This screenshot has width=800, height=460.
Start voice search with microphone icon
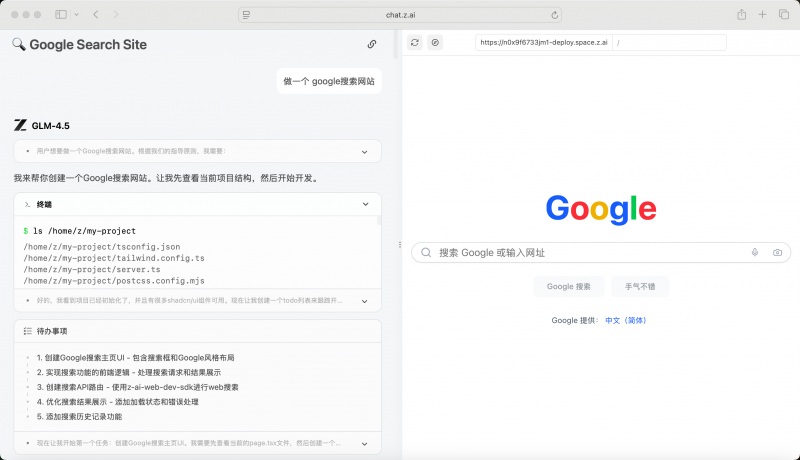click(755, 252)
